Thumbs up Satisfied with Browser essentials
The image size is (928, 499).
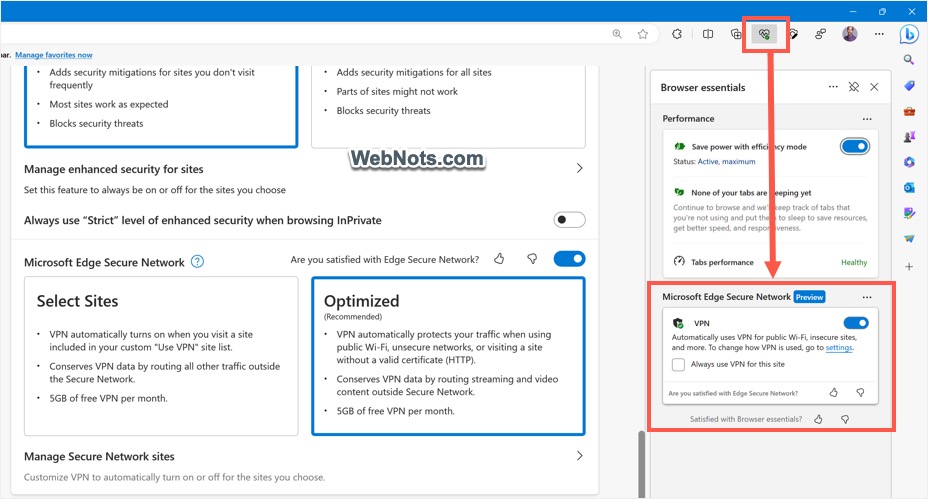[818, 419]
